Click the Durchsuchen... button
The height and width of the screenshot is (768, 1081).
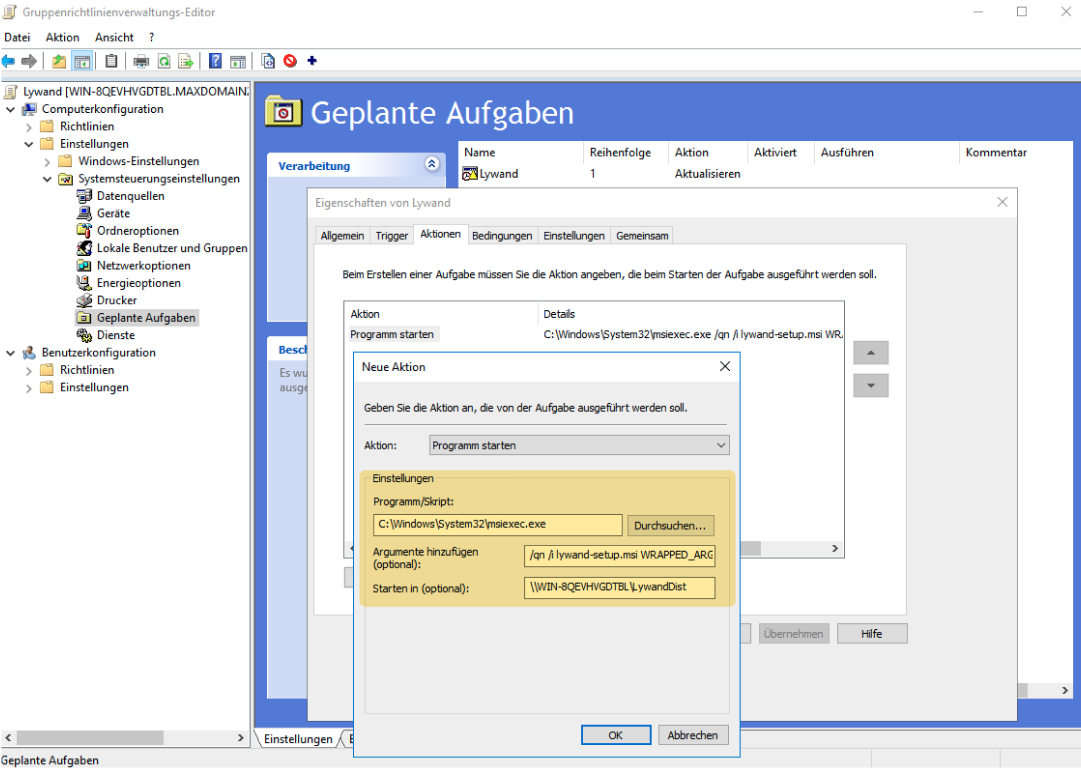click(x=669, y=525)
